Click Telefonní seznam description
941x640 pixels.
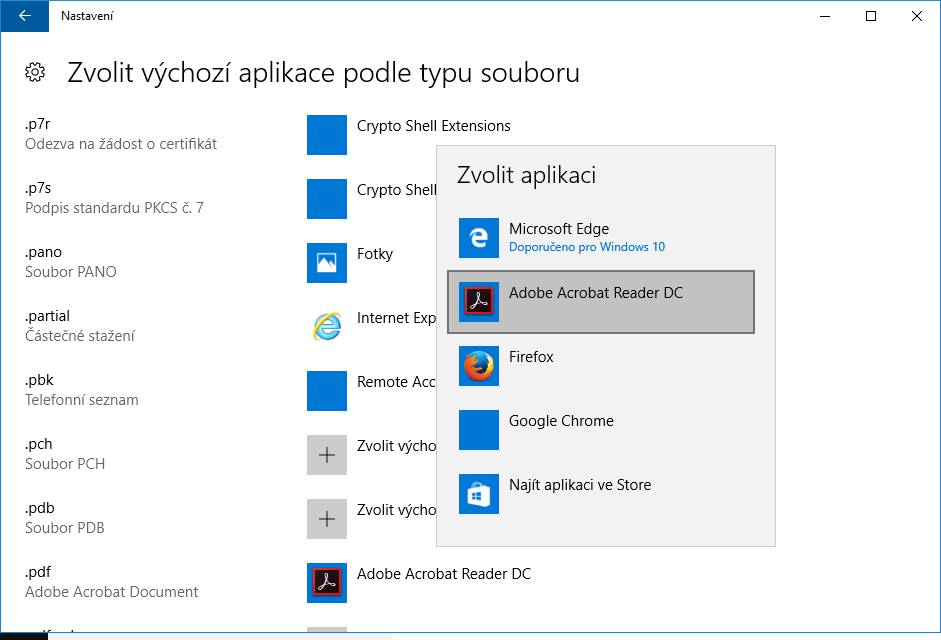82,400
